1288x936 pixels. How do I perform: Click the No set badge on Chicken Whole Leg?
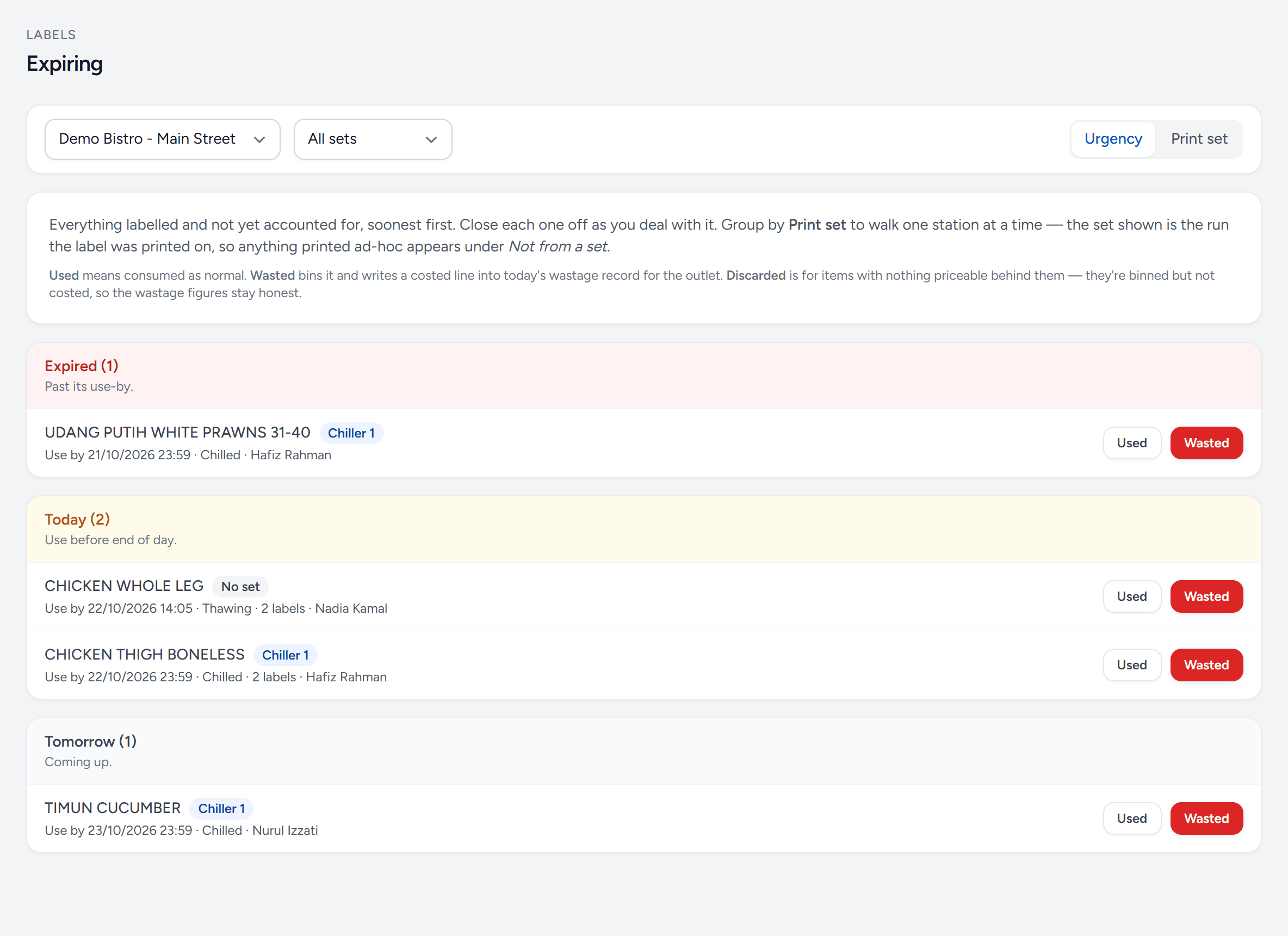(240, 587)
